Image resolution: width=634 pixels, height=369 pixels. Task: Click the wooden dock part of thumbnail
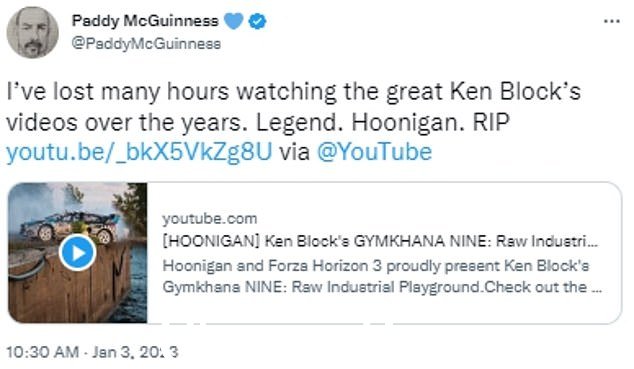pos(69,295)
